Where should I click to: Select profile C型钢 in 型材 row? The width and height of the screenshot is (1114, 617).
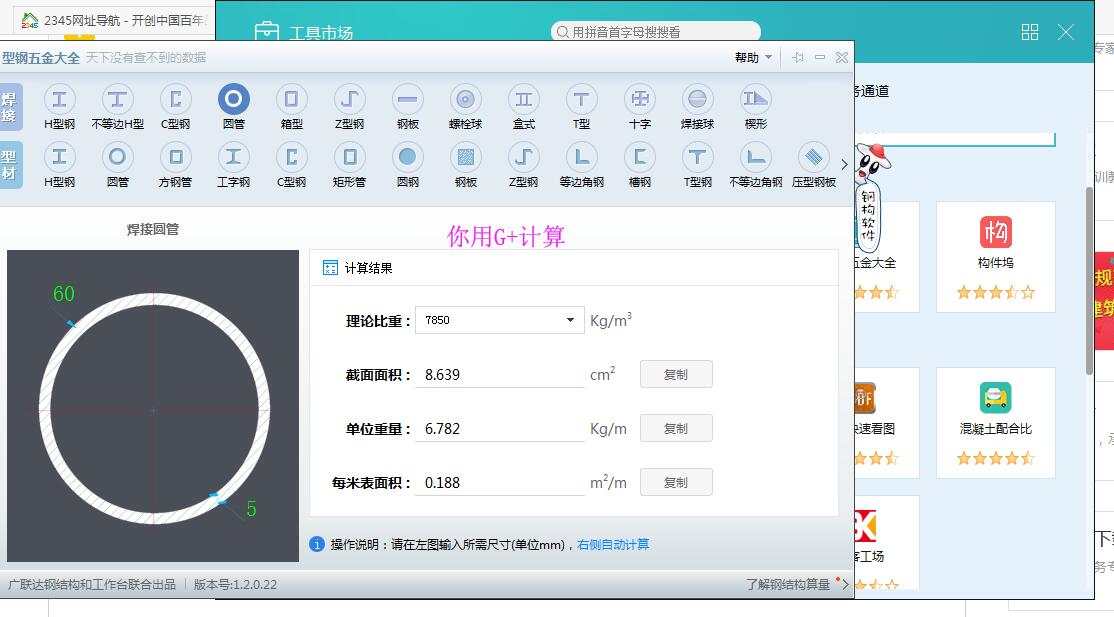tap(291, 157)
